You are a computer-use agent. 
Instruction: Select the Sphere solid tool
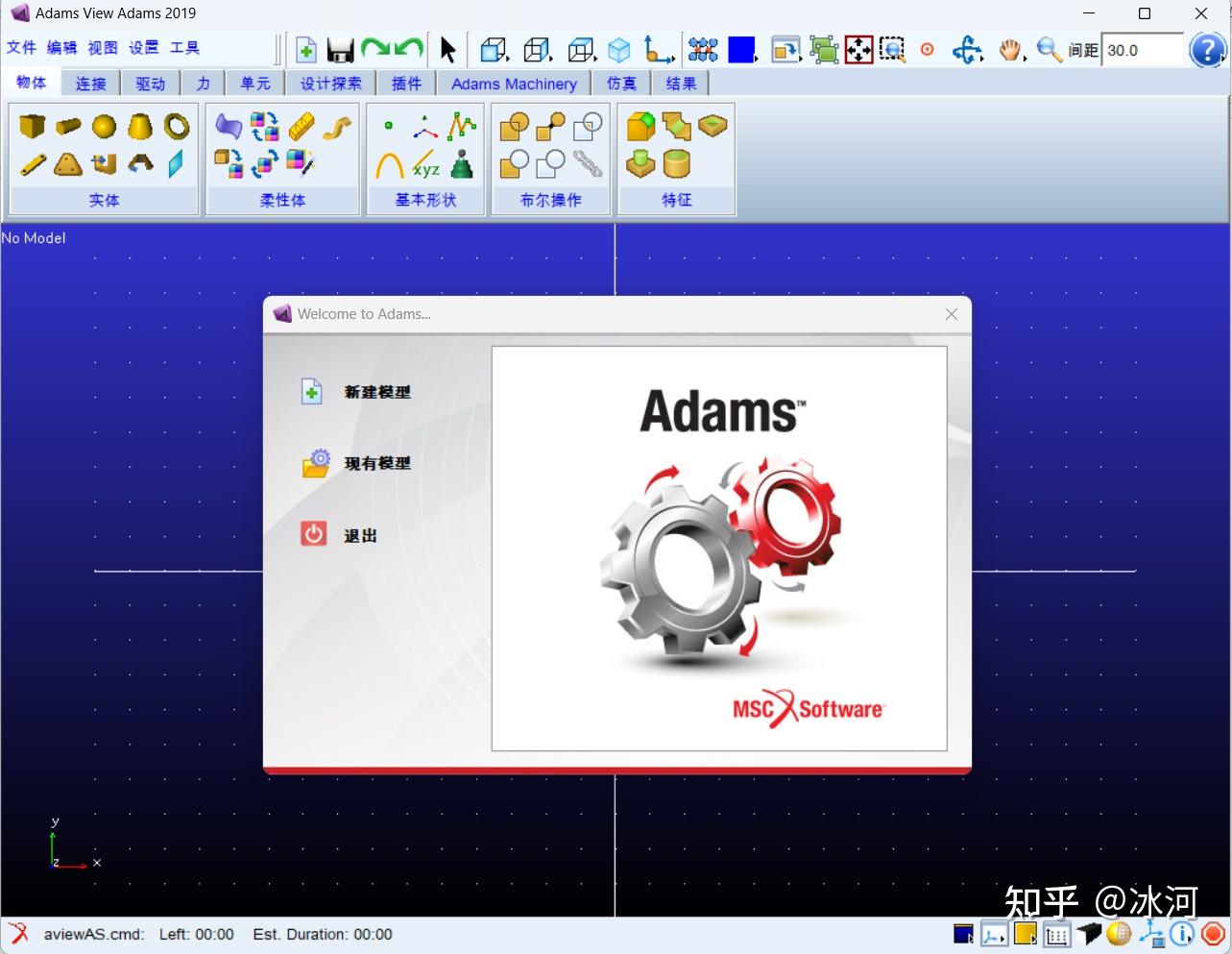click(x=104, y=126)
